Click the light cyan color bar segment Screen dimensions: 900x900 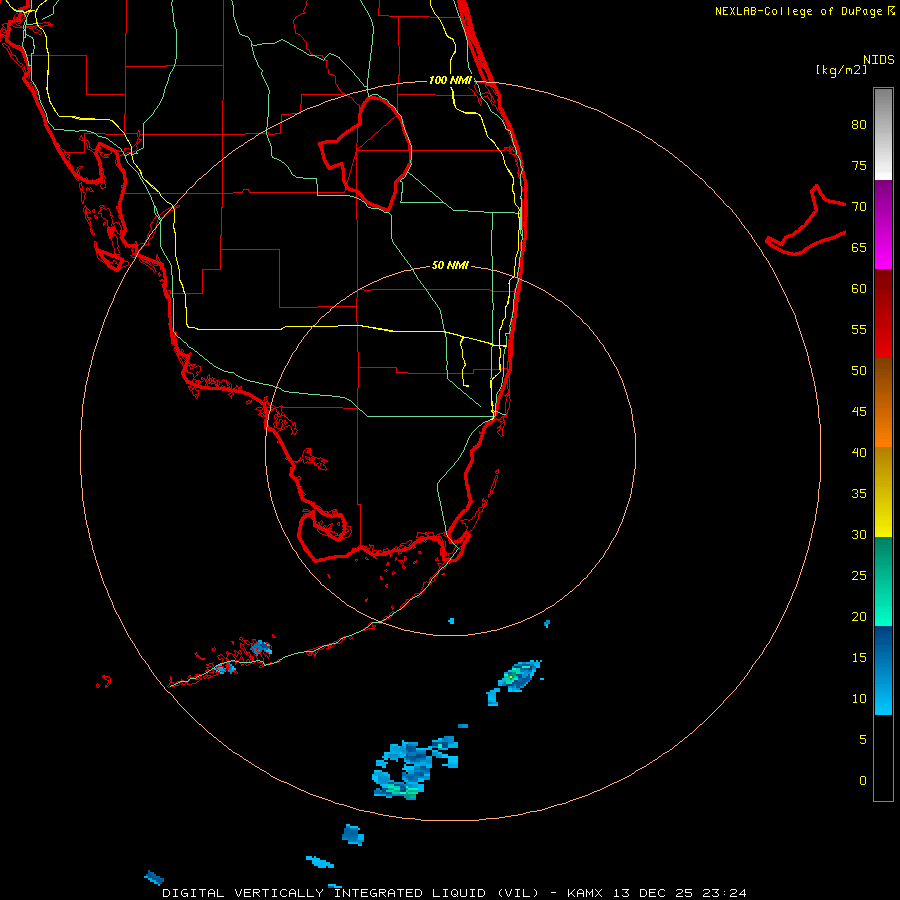883,693
